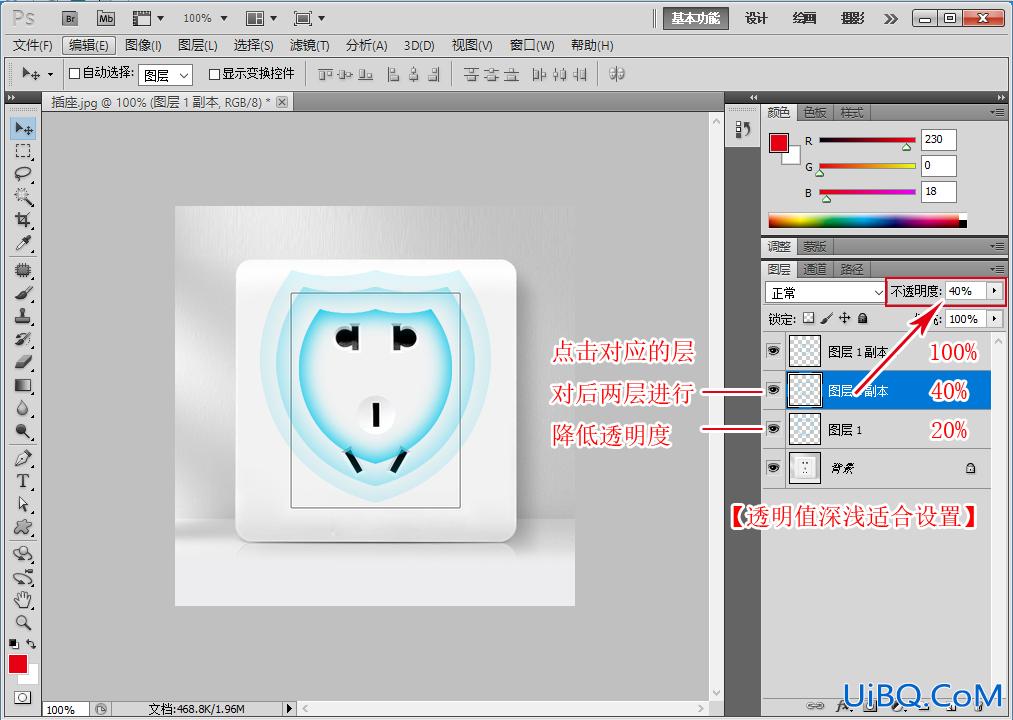Expand more workspaces chevron
The image size is (1013, 720).
tap(891, 19)
